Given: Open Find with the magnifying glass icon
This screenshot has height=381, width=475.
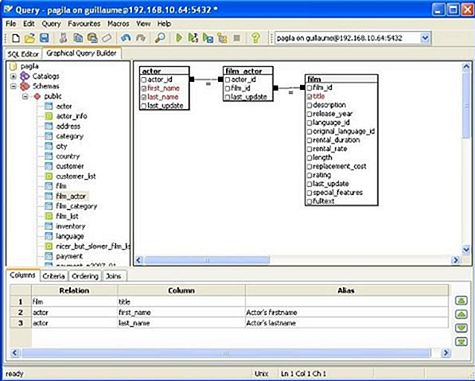Looking at the screenshot, I should [160, 38].
